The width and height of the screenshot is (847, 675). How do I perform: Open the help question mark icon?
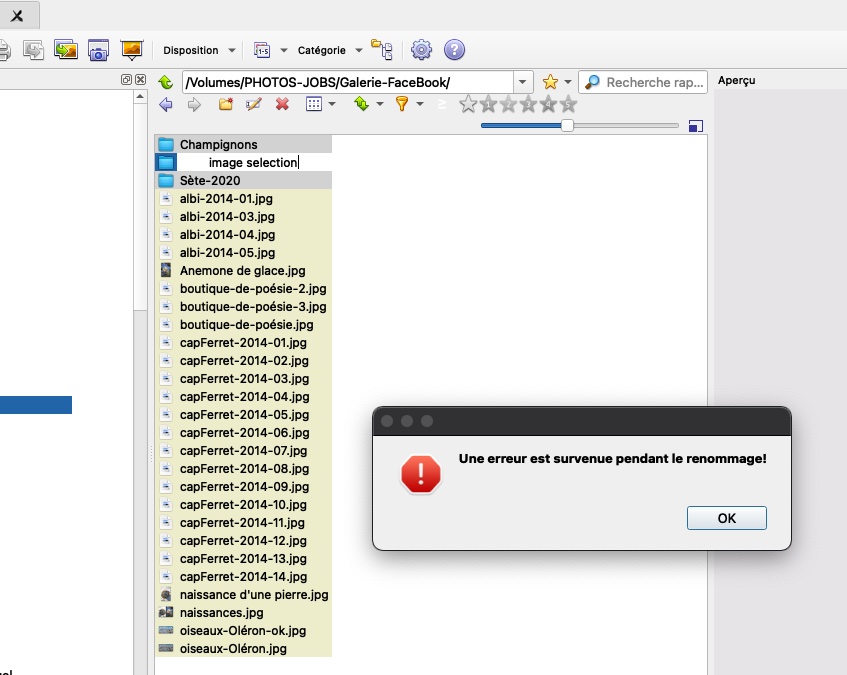[454, 50]
